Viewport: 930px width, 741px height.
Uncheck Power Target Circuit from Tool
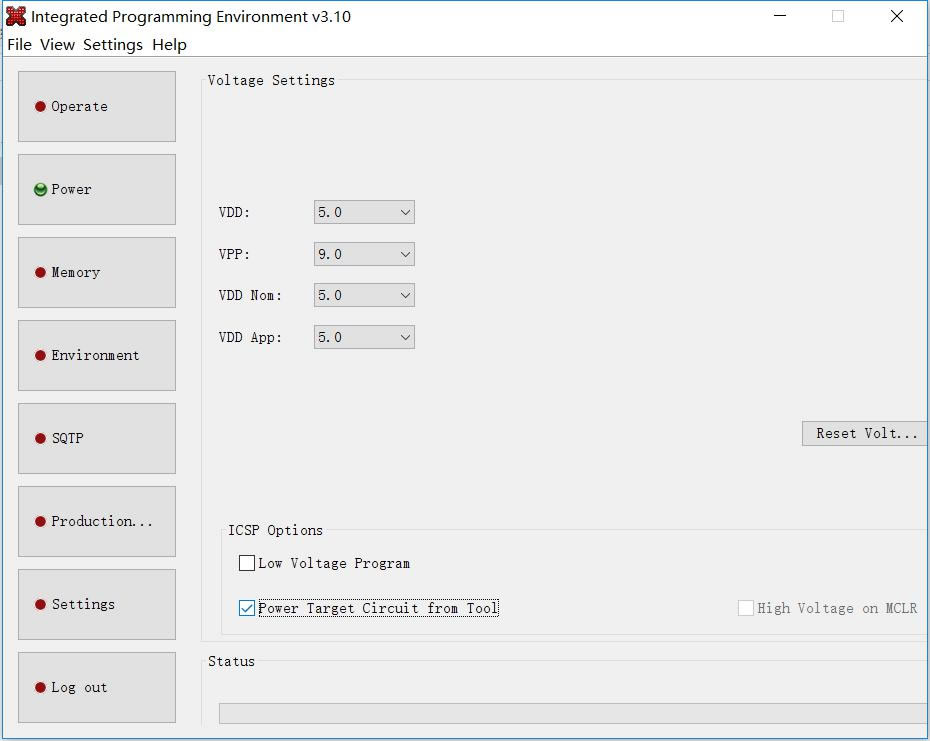pos(247,608)
